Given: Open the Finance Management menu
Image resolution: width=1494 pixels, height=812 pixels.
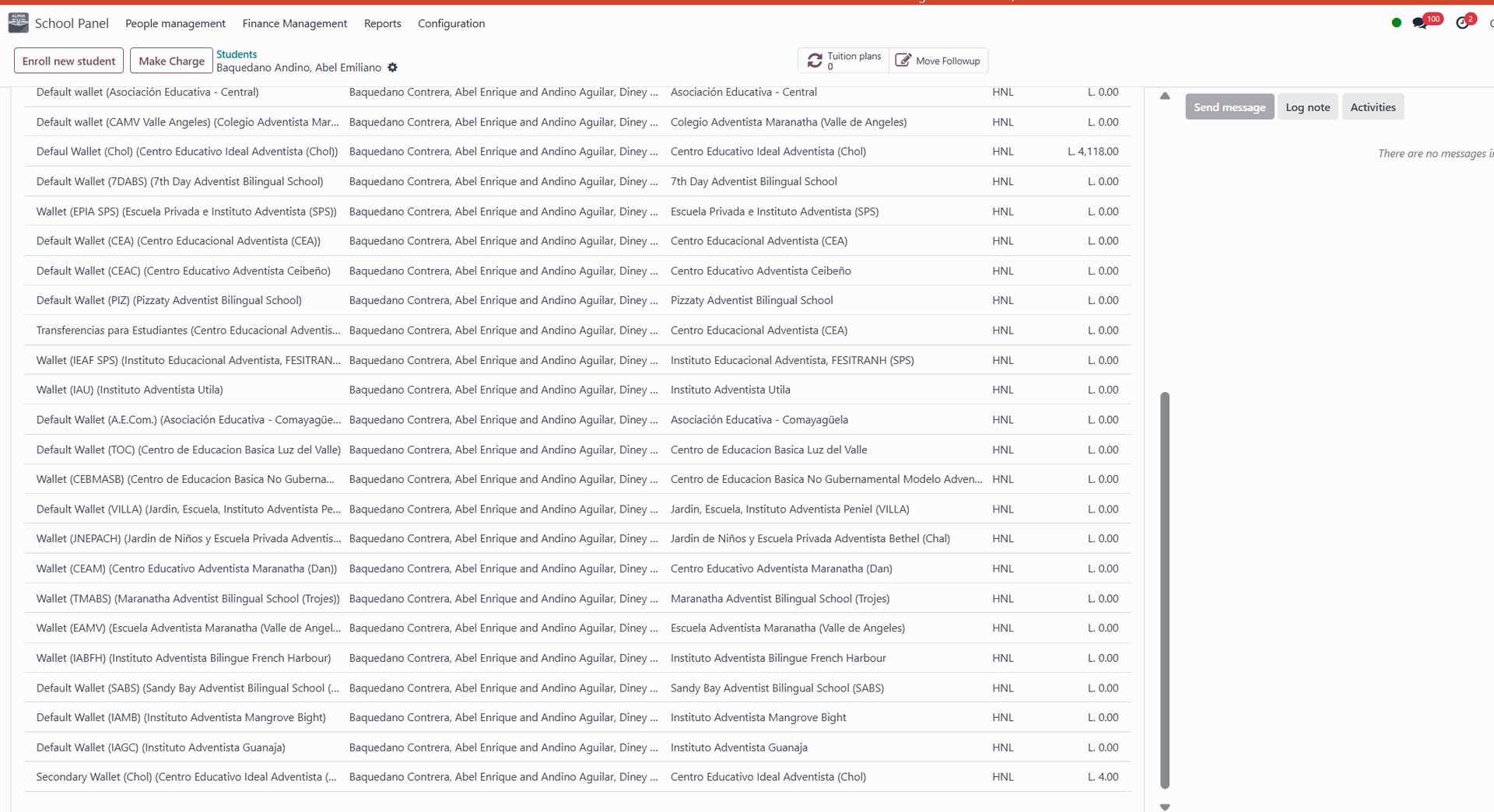Looking at the screenshot, I should click(294, 23).
